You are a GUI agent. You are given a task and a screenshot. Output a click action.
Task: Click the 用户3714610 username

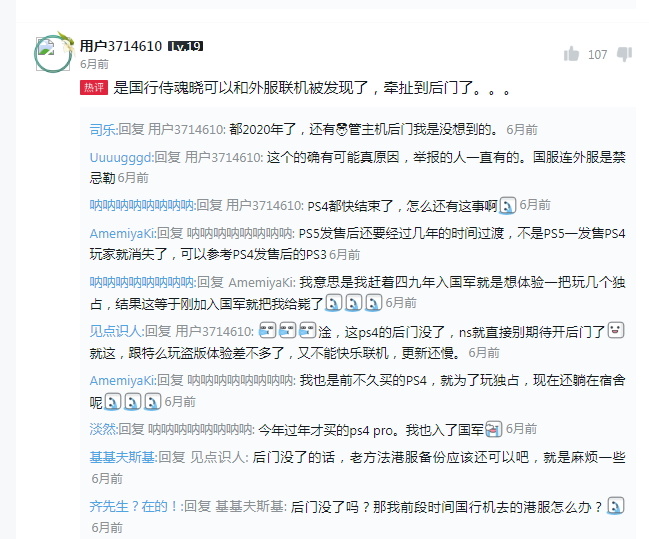[120, 46]
